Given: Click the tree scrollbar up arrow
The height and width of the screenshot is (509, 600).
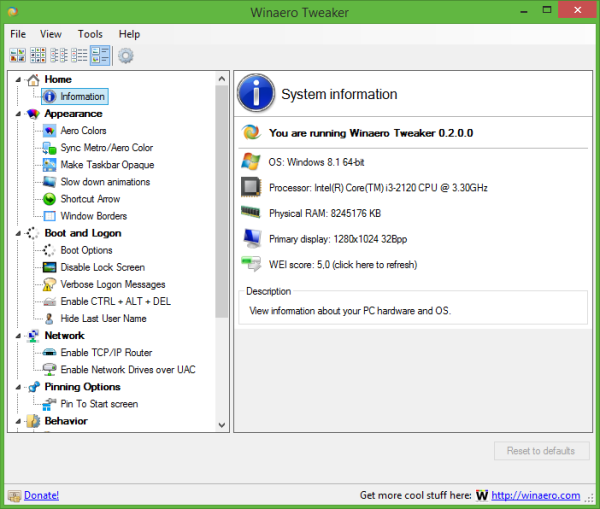Looking at the screenshot, I should pos(222,79).
